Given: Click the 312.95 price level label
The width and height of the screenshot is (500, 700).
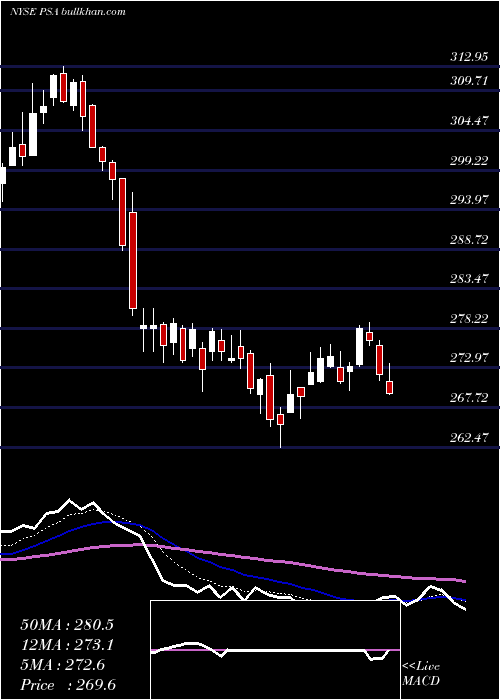Looking at the screenshot, I should pos(469,57).
